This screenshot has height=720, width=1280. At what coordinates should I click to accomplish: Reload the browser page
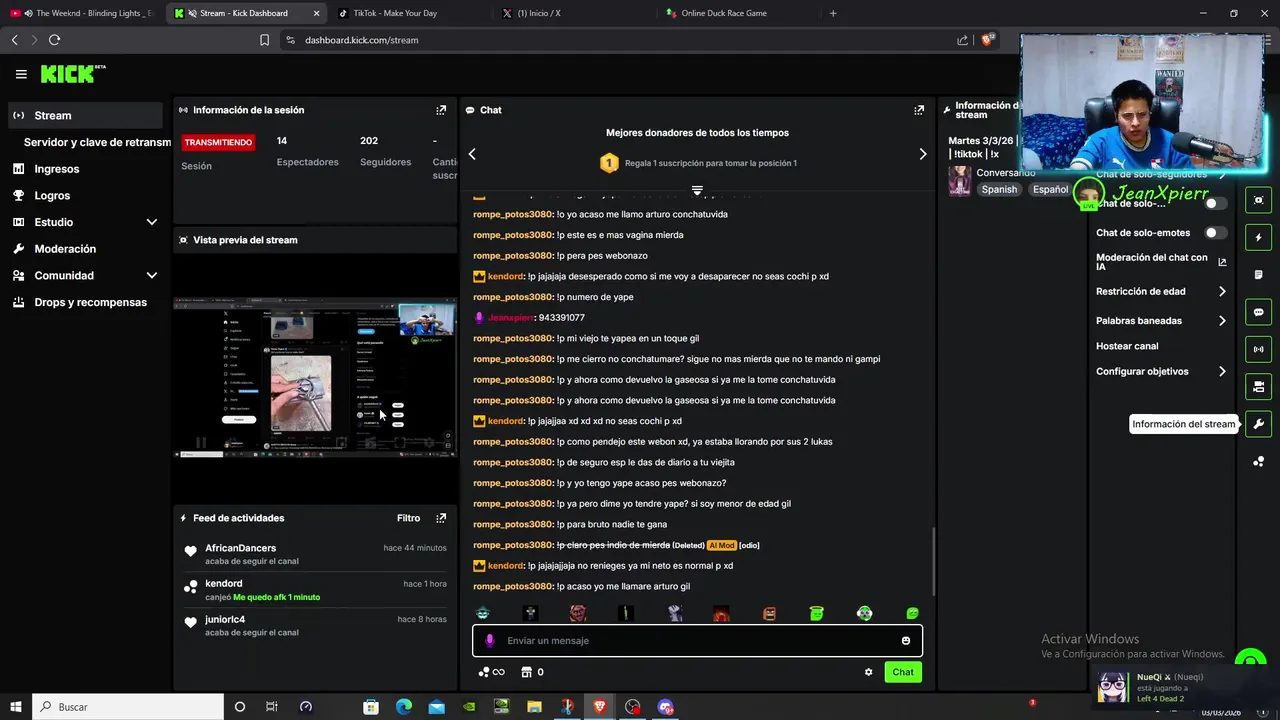click(x=54, y=40)
